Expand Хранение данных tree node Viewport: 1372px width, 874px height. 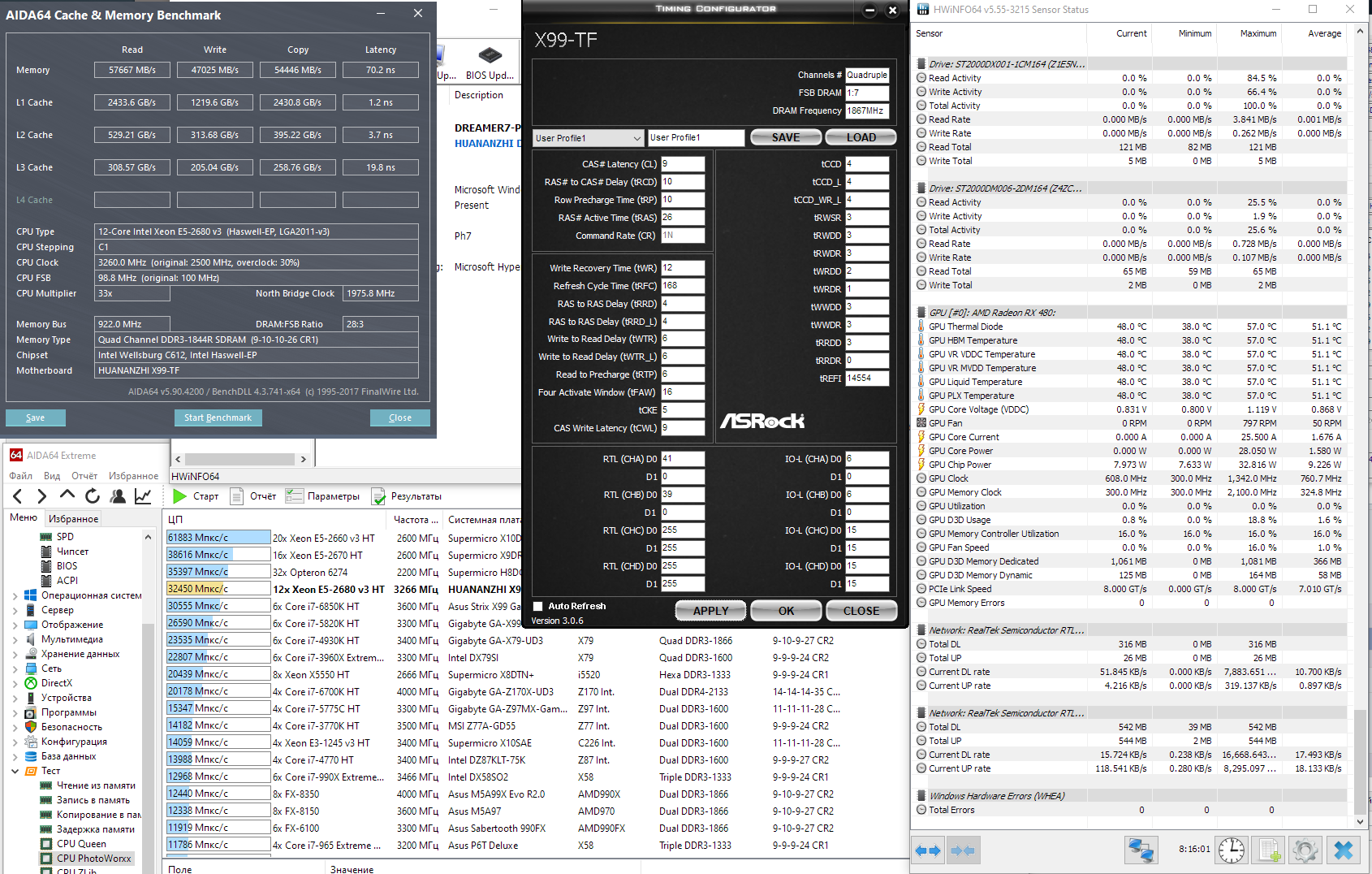click(x=15, y=654)
